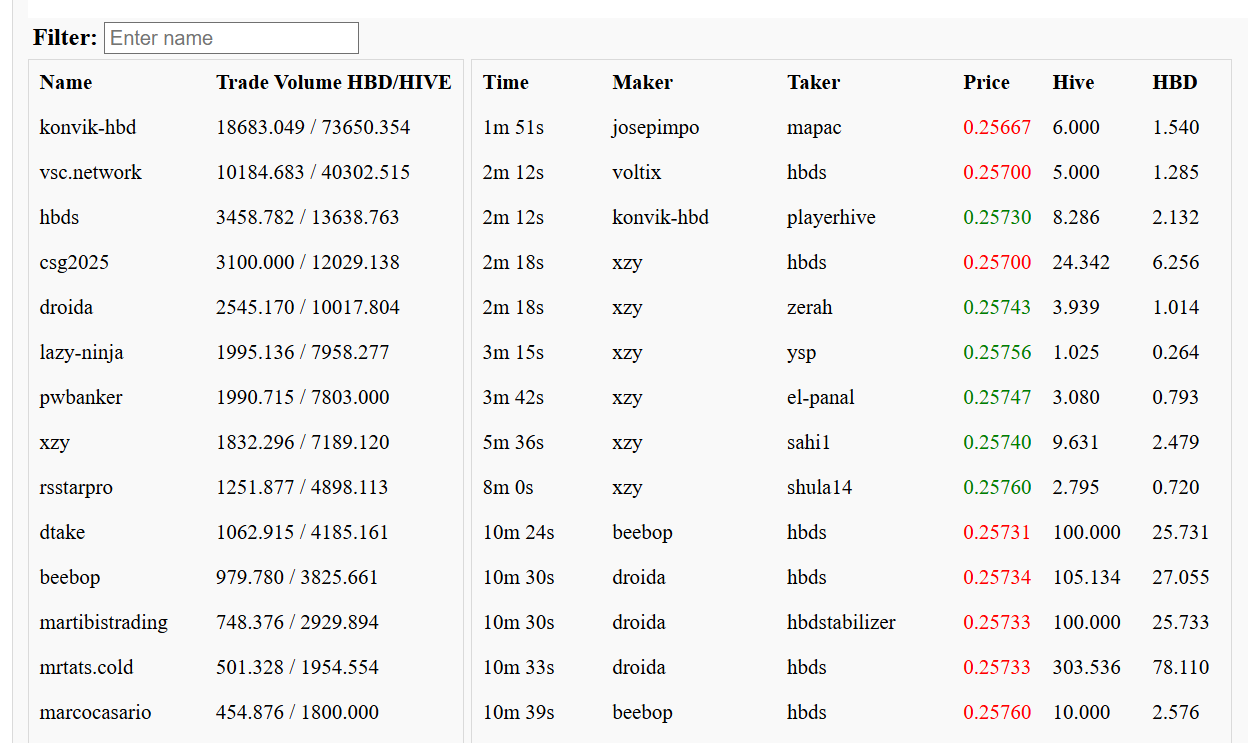Click the Maker column header
Image resolution: width=1248 pixels, height=743 pixels.
pos(642,83)
